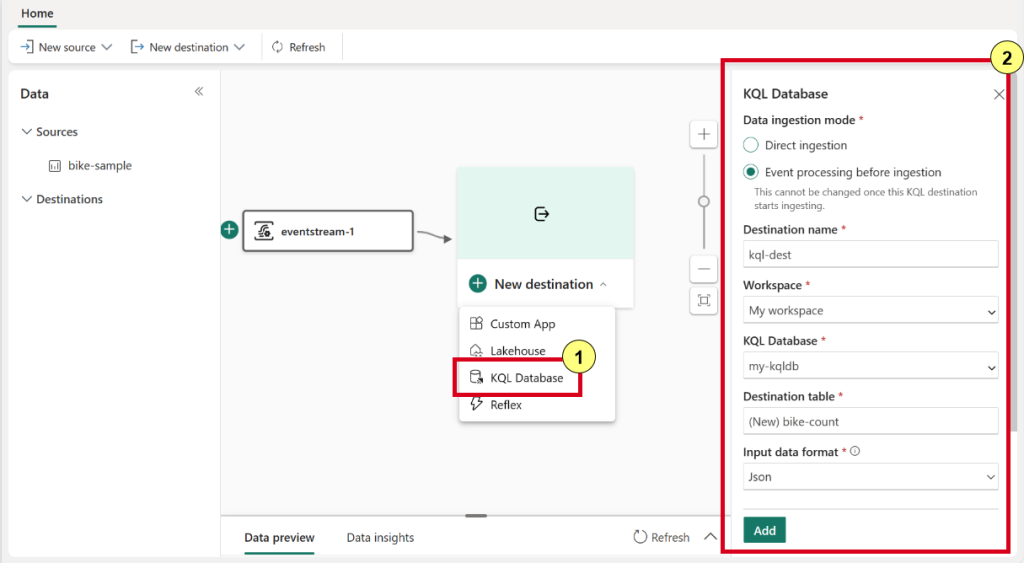The height and width of the screenshot is (563, 1024).
Task: Click the Add button
Action: point(764,530)
